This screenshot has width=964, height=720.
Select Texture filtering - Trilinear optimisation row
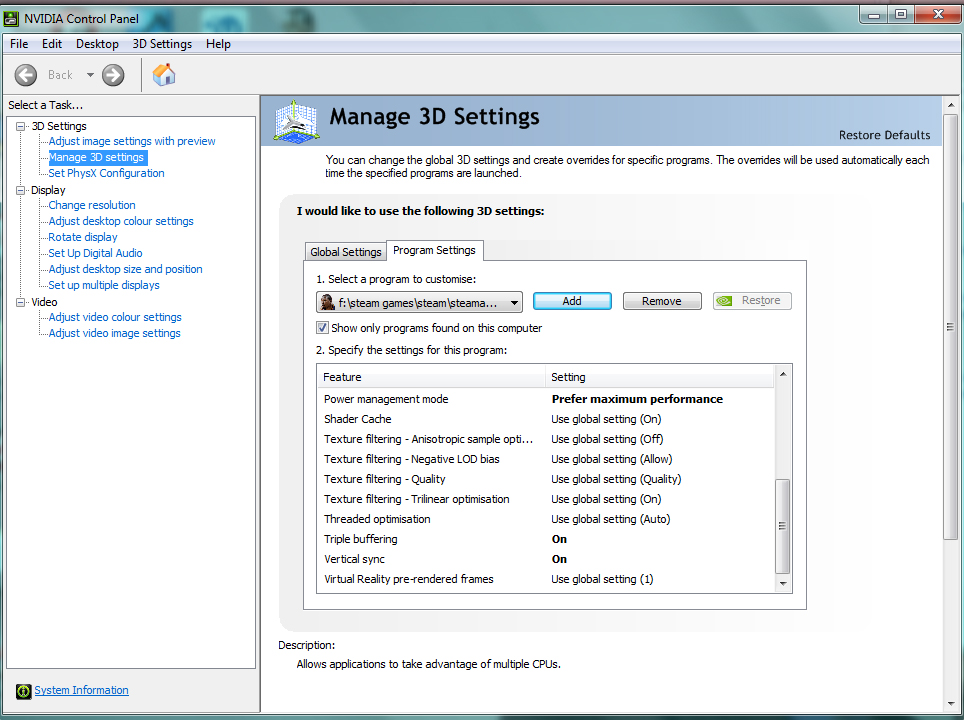tap(546, 499)
